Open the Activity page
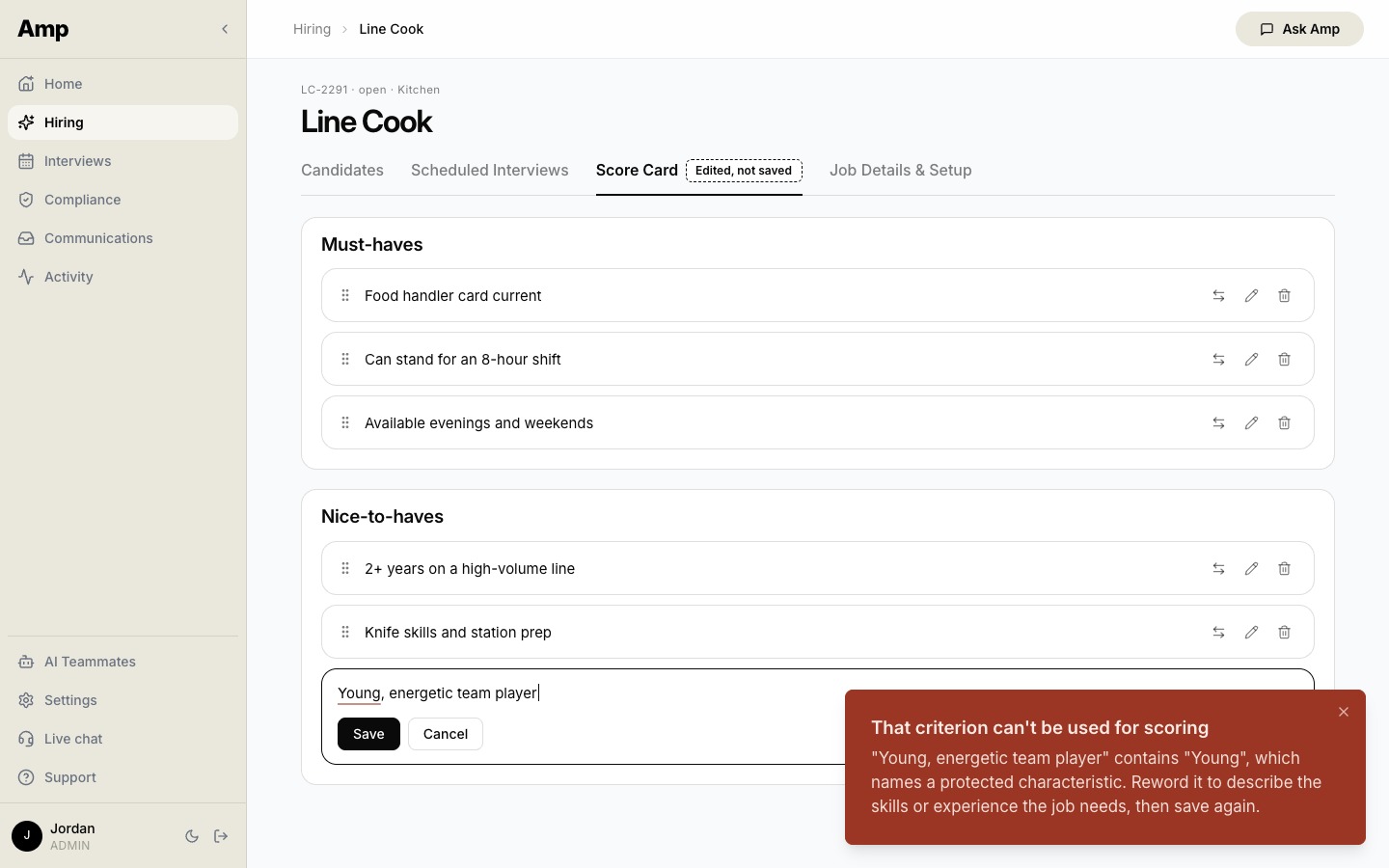Viewport: 1389px width, 868px height. coord(123,277)
